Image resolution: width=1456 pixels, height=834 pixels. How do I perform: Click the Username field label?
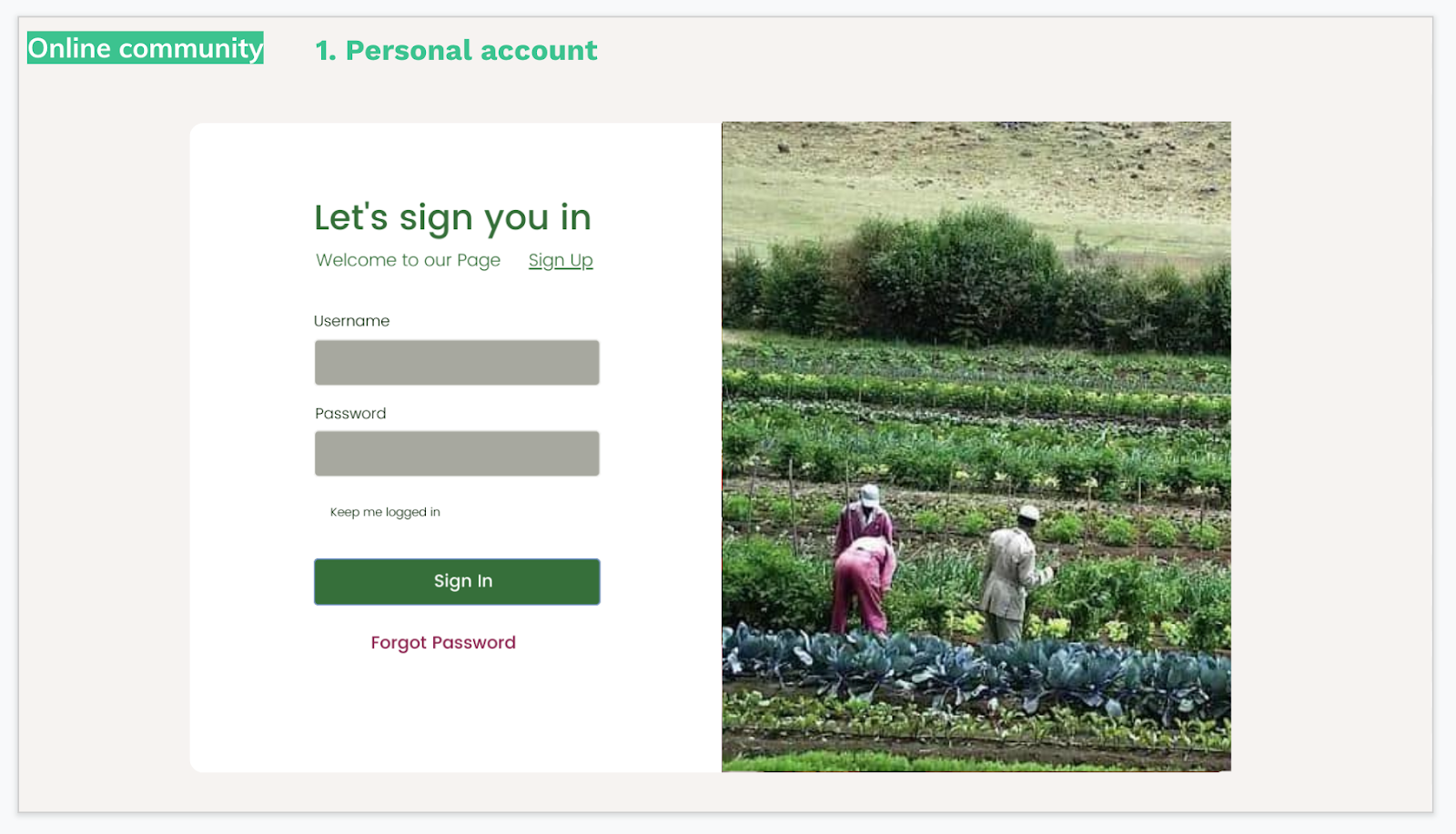pos(351,321)
